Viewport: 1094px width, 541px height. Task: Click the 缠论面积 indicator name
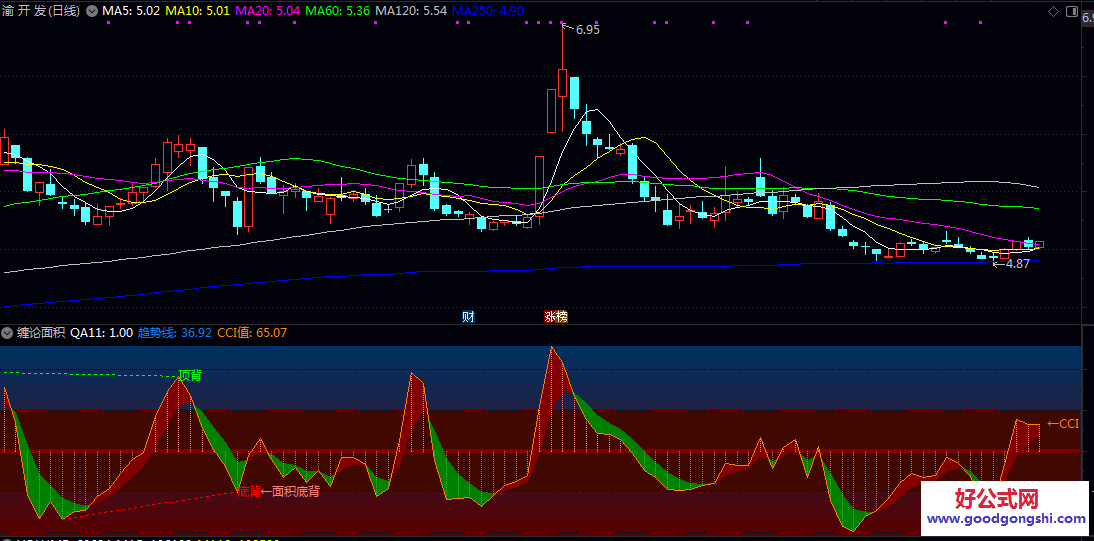click(41, 333)
